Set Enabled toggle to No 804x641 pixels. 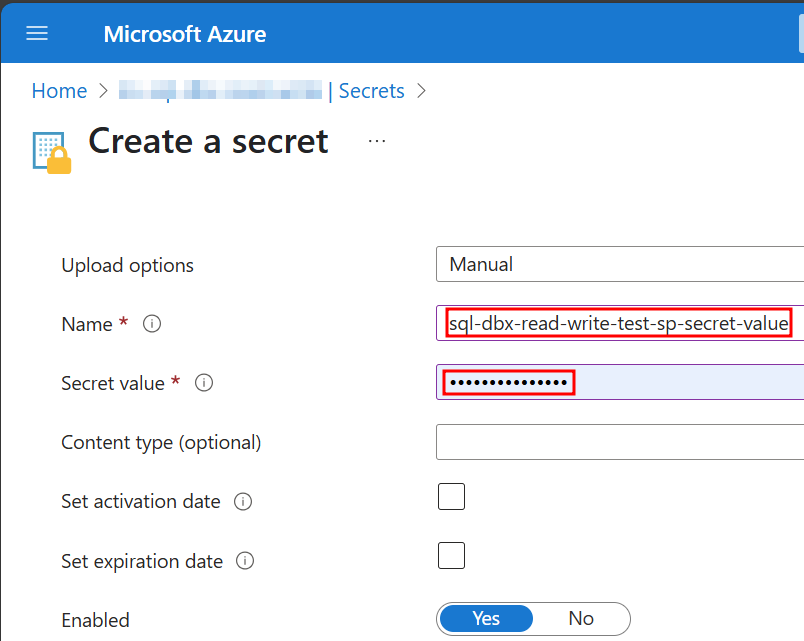(581, 618)
